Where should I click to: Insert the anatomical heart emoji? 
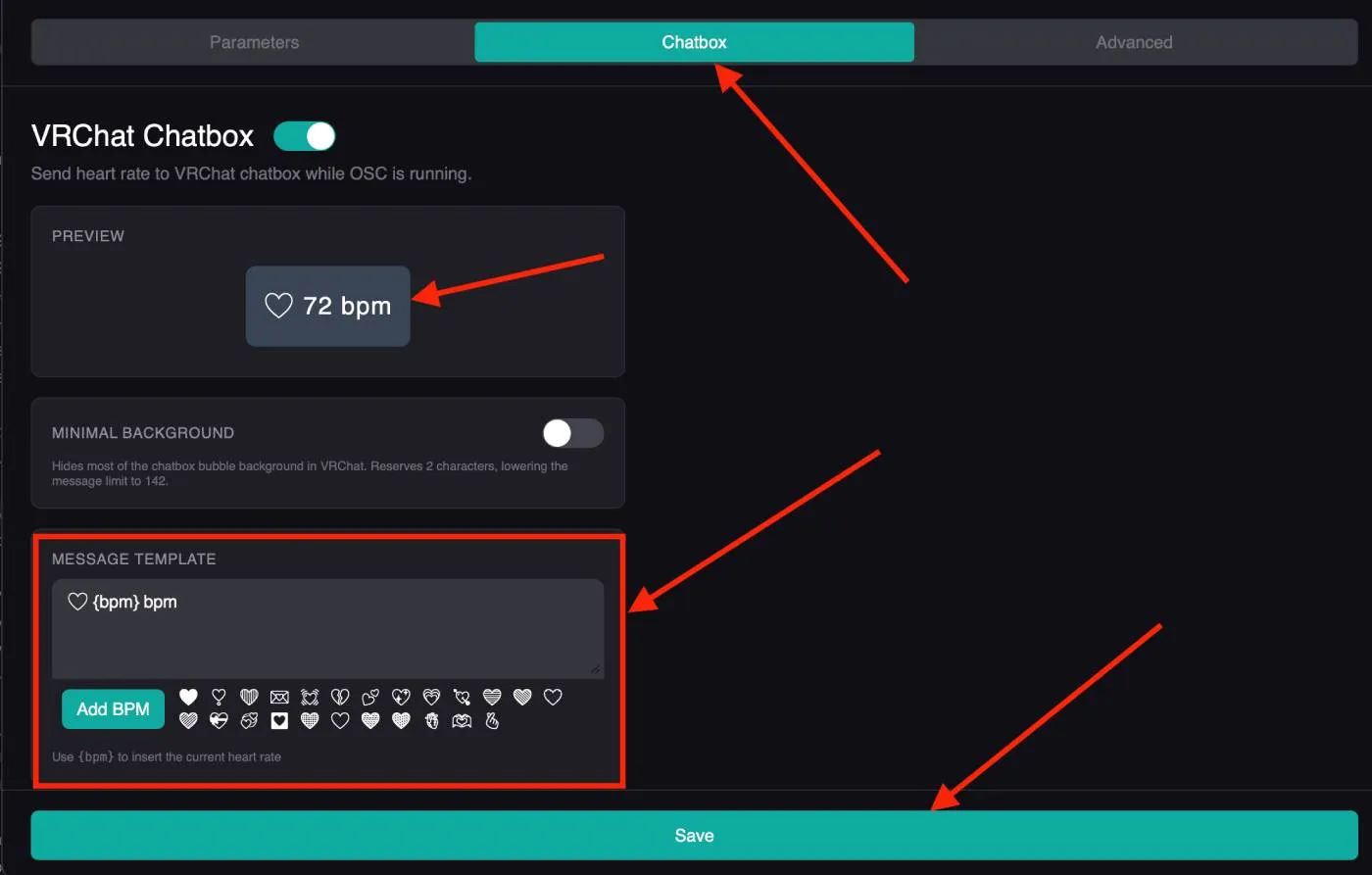click(x=431, y=721)
